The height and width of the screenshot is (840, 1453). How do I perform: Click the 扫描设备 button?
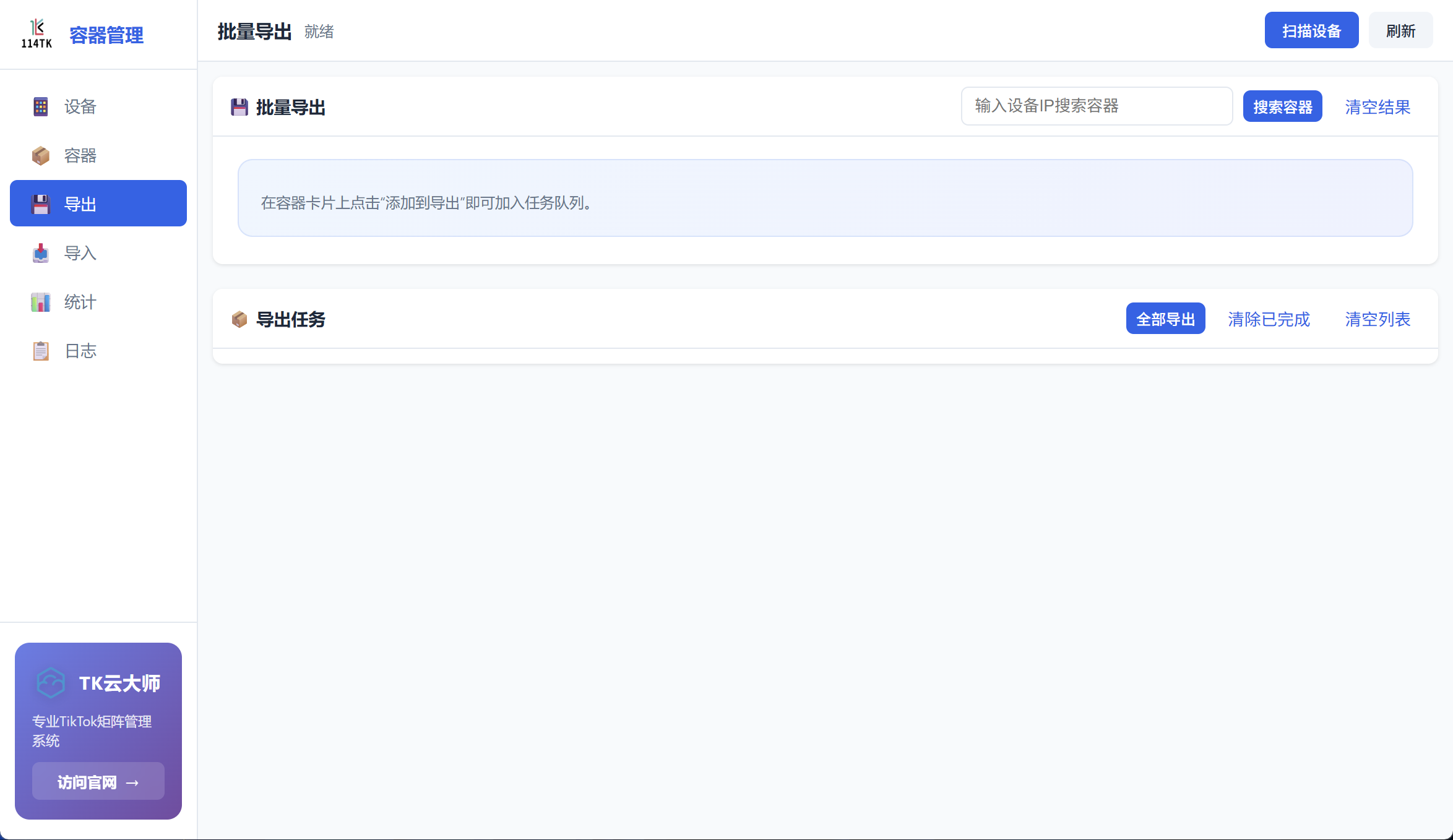[1311, 30]
